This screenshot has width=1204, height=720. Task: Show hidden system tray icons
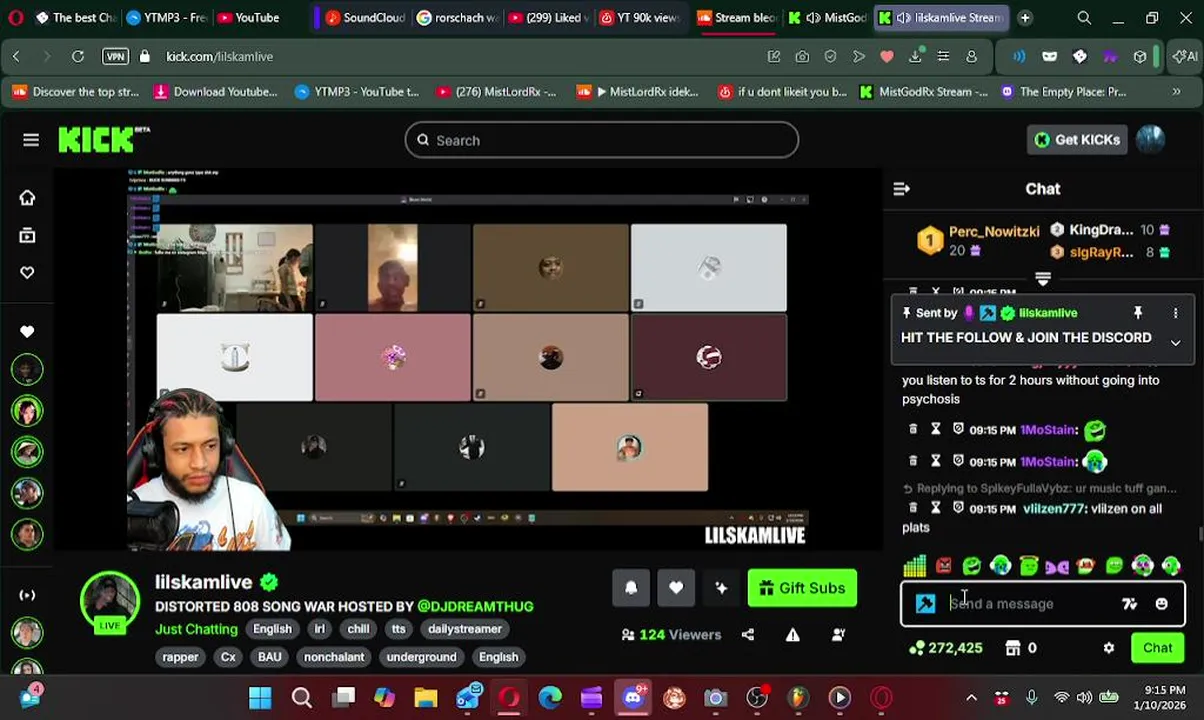pyautogui.click(x=970, y=698)
